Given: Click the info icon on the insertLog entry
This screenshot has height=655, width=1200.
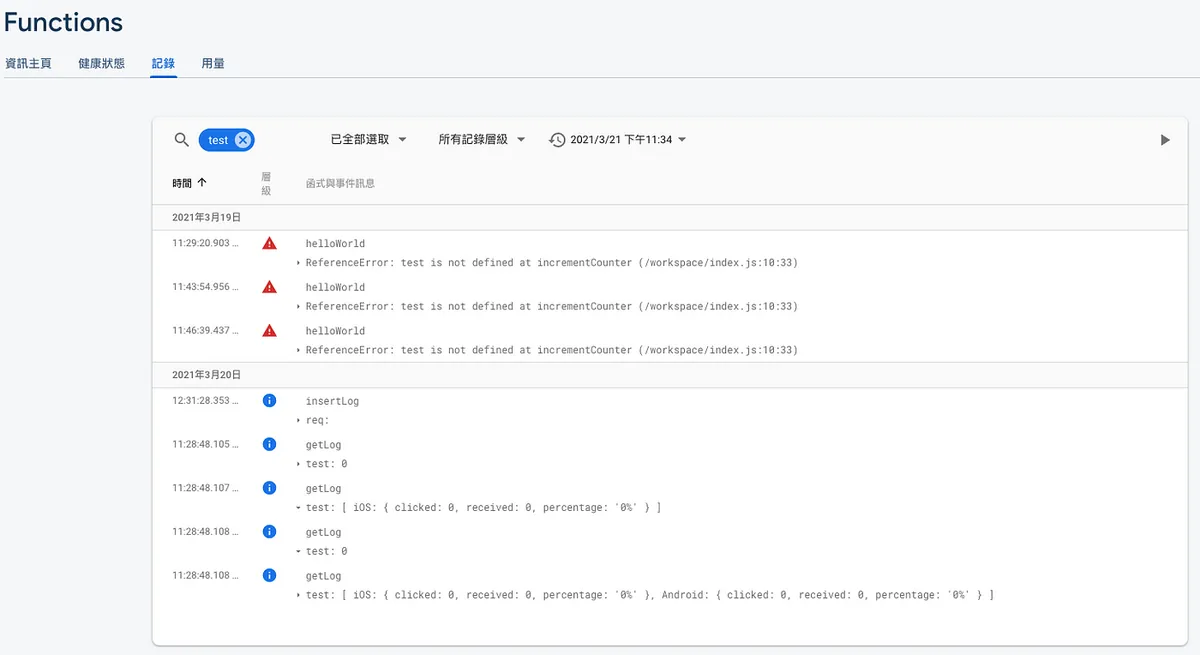Looking at the screenshot, I should coord(269,401).
